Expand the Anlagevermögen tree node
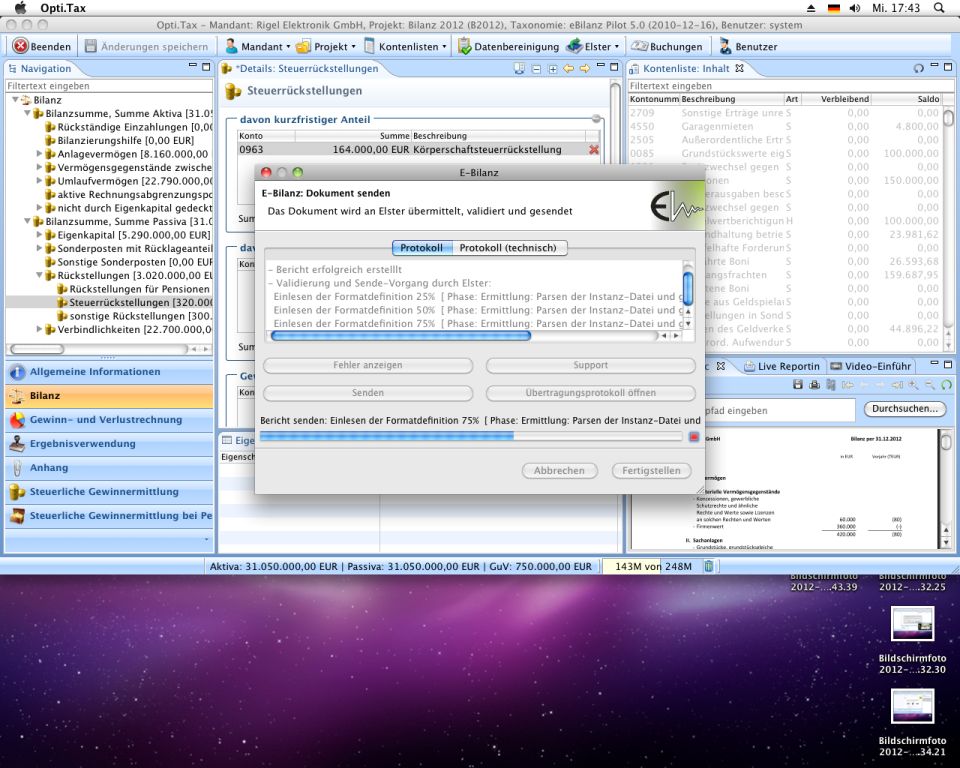The height and width of the screenshot is (768, 960). coord(39,154)
